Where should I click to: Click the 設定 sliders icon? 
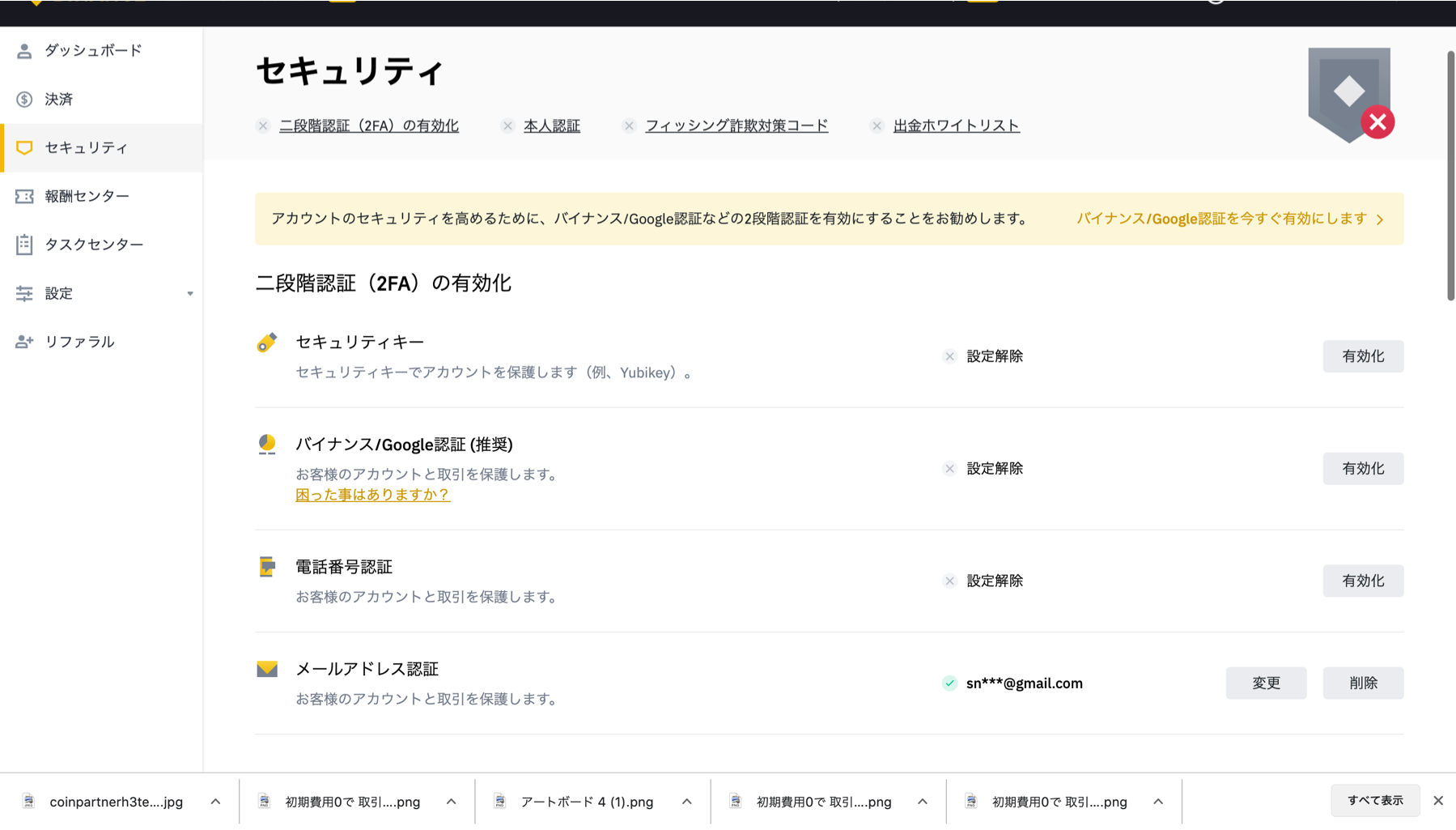[24, 293]
